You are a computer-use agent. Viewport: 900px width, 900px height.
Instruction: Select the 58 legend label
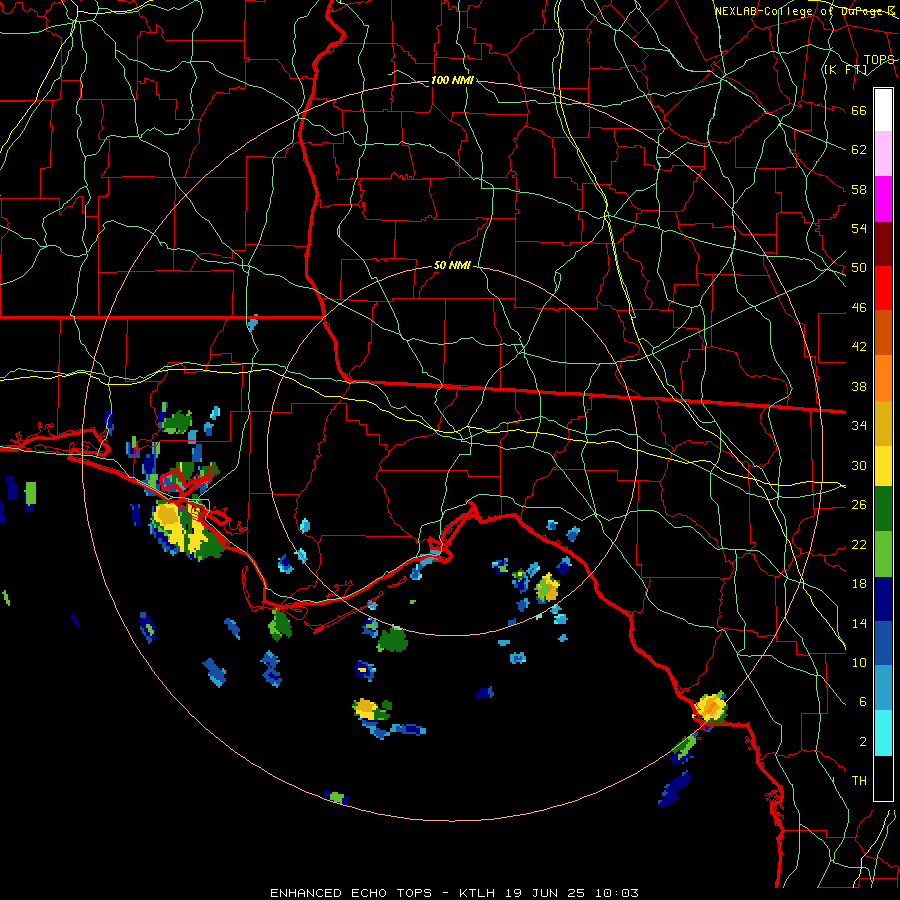coord(859,189)
